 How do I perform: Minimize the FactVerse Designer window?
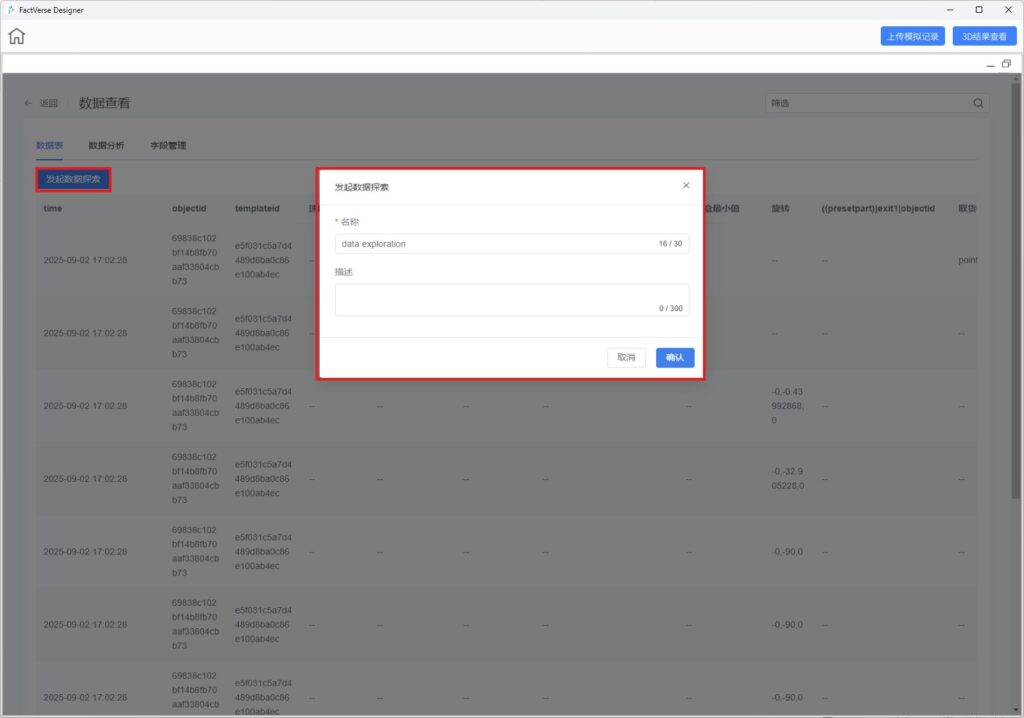[x=950, y=10]
